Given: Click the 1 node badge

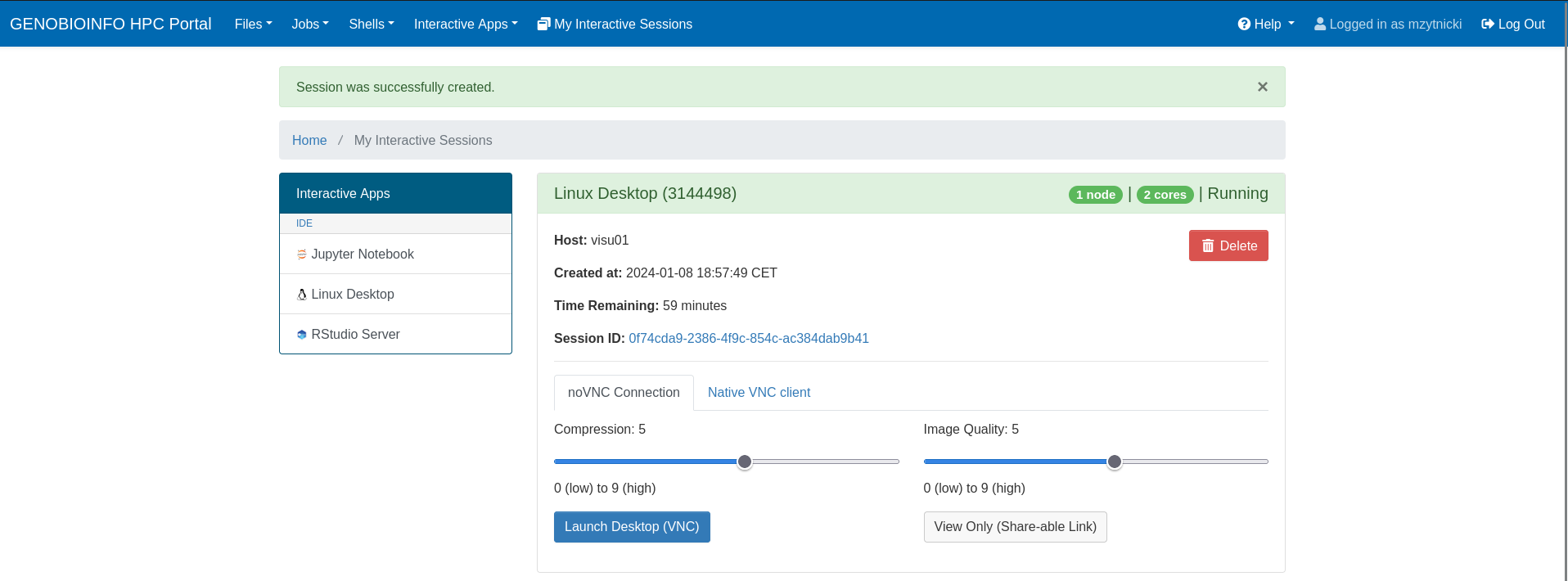Looking at the screenshot, I should click(x=1096, y=195).
